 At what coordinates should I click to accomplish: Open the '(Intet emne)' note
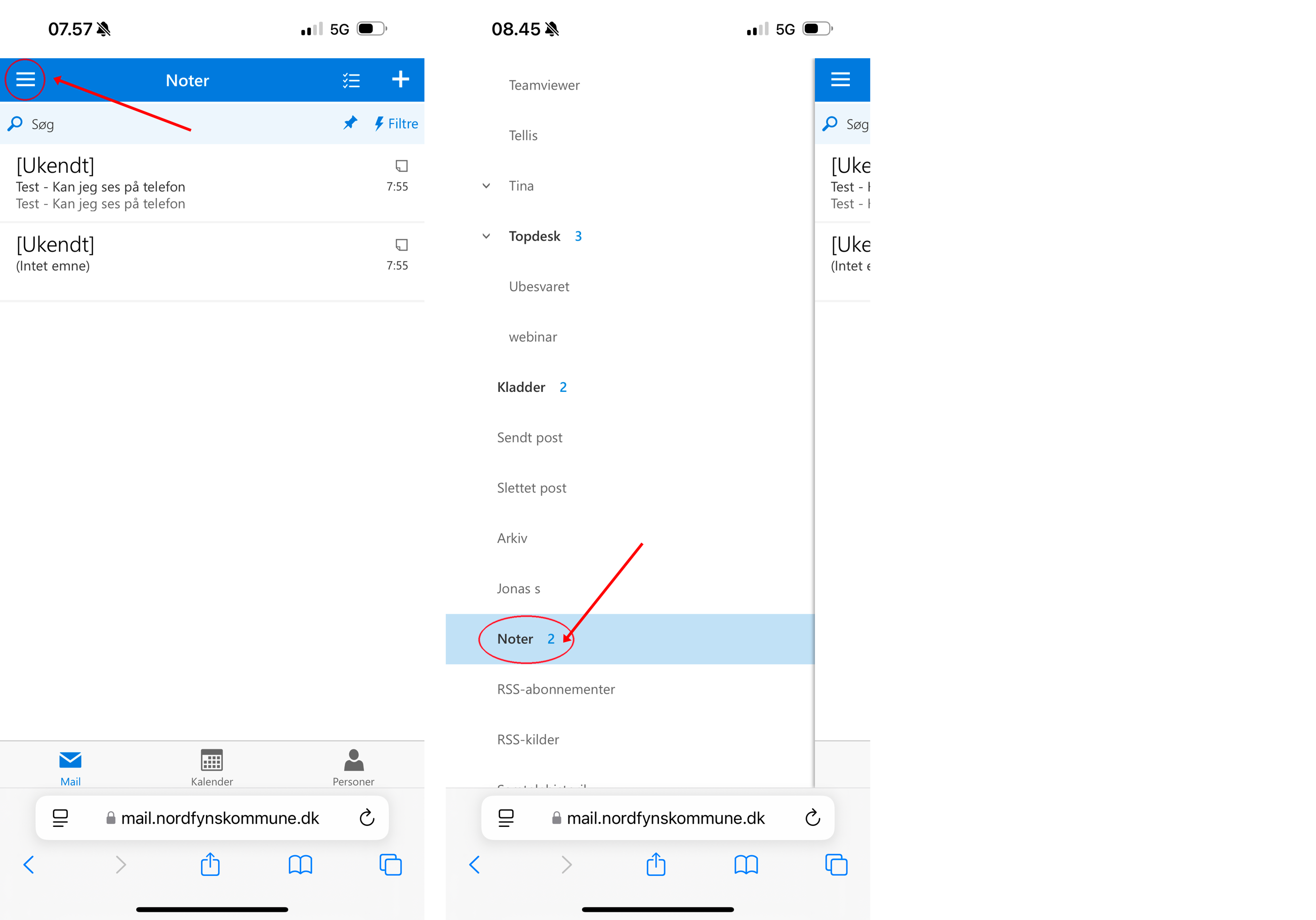click(x=212, y=261)
